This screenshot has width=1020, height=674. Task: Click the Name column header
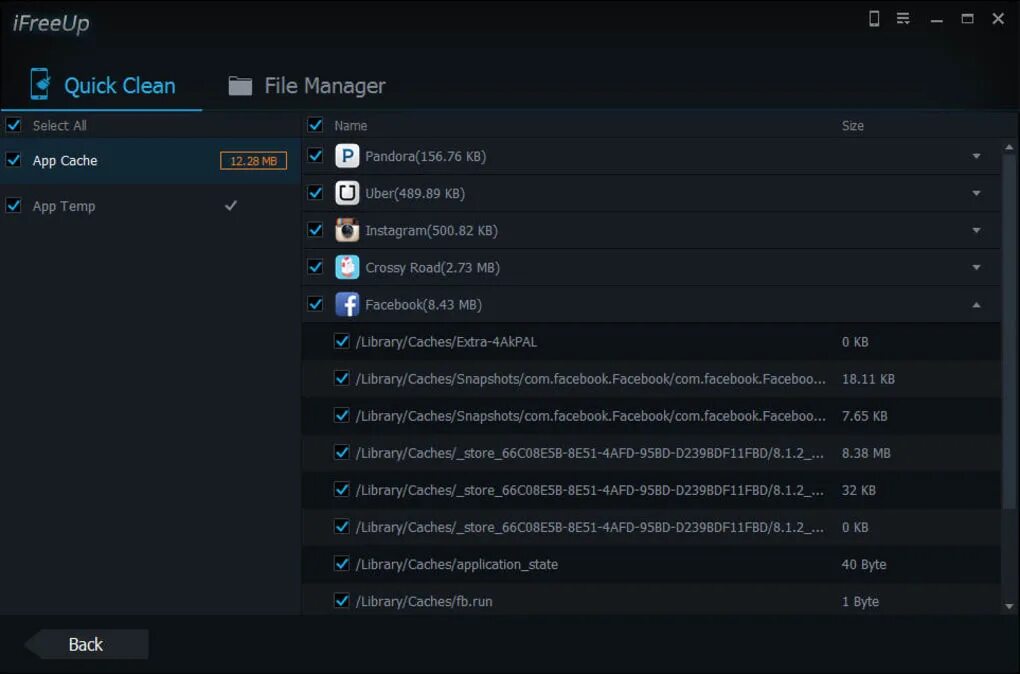351,126
